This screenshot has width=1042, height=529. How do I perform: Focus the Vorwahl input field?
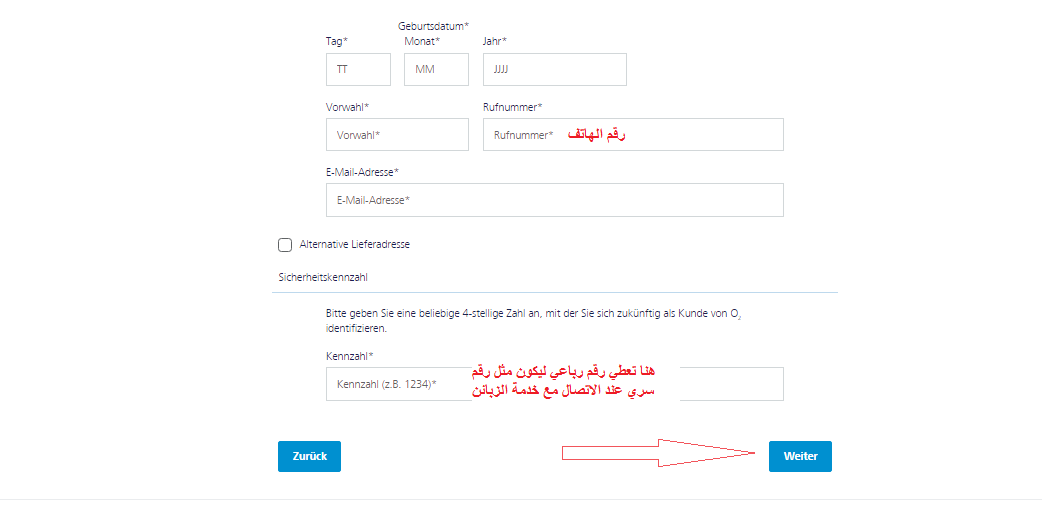pos(397,135)
